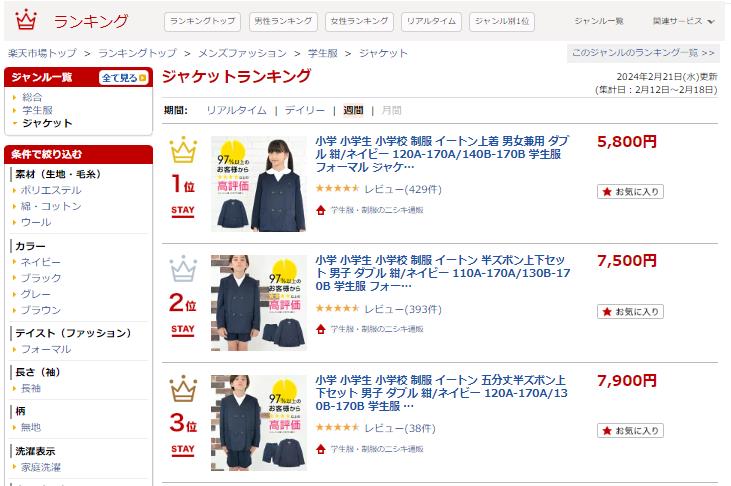Click shop house icon under first product
The height and width of the screenshot is (486, 731).
pos(320,210)
